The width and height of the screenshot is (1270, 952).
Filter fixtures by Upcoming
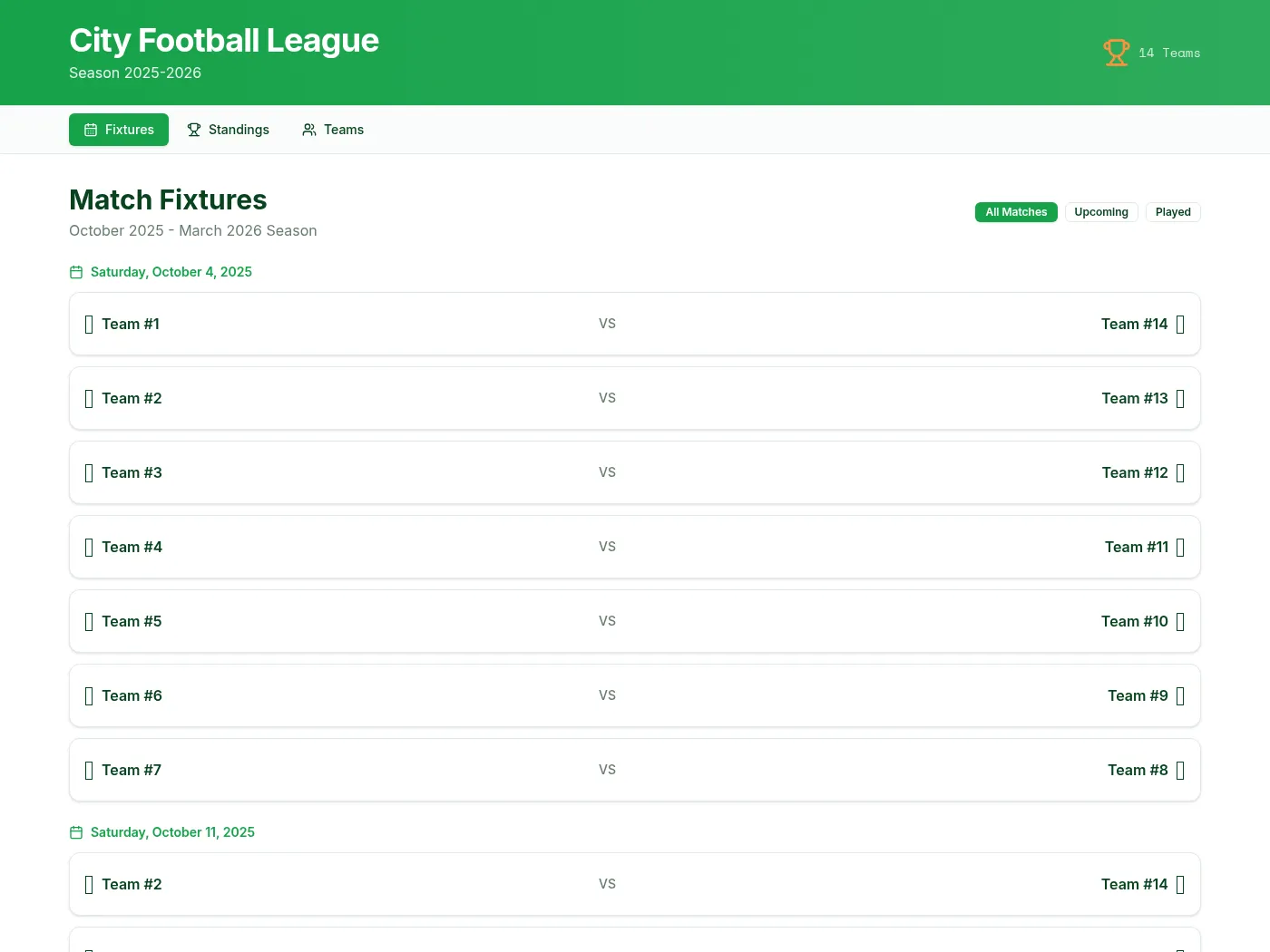1101,212
